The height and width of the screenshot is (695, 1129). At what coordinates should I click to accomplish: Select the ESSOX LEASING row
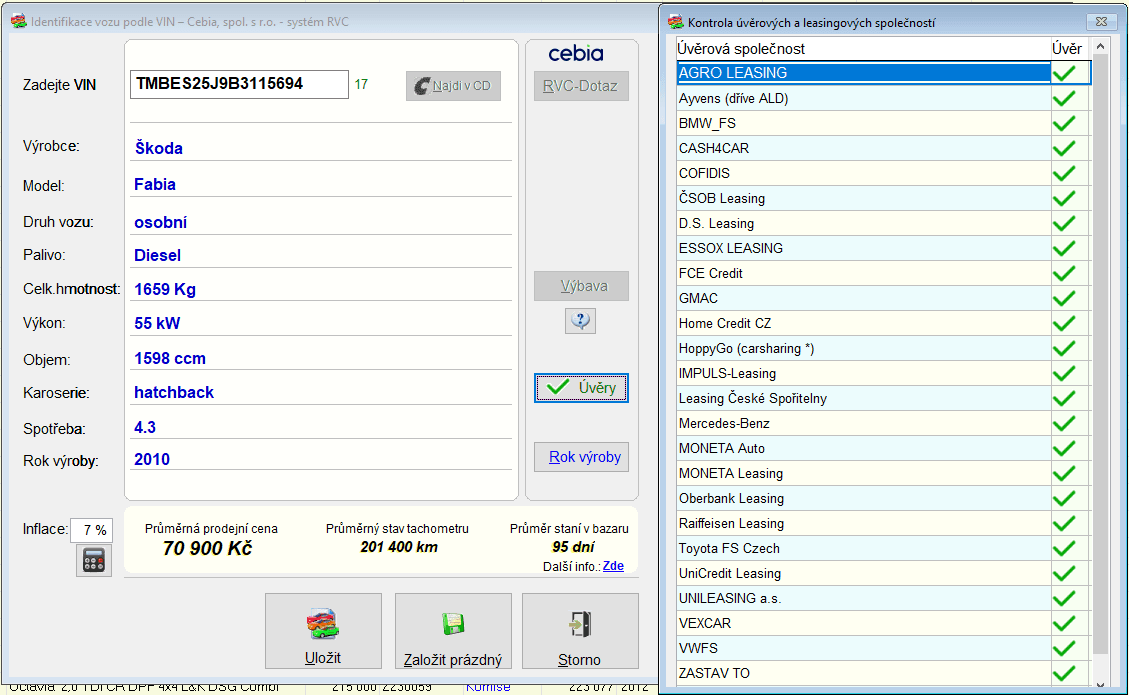coord(883,248)
